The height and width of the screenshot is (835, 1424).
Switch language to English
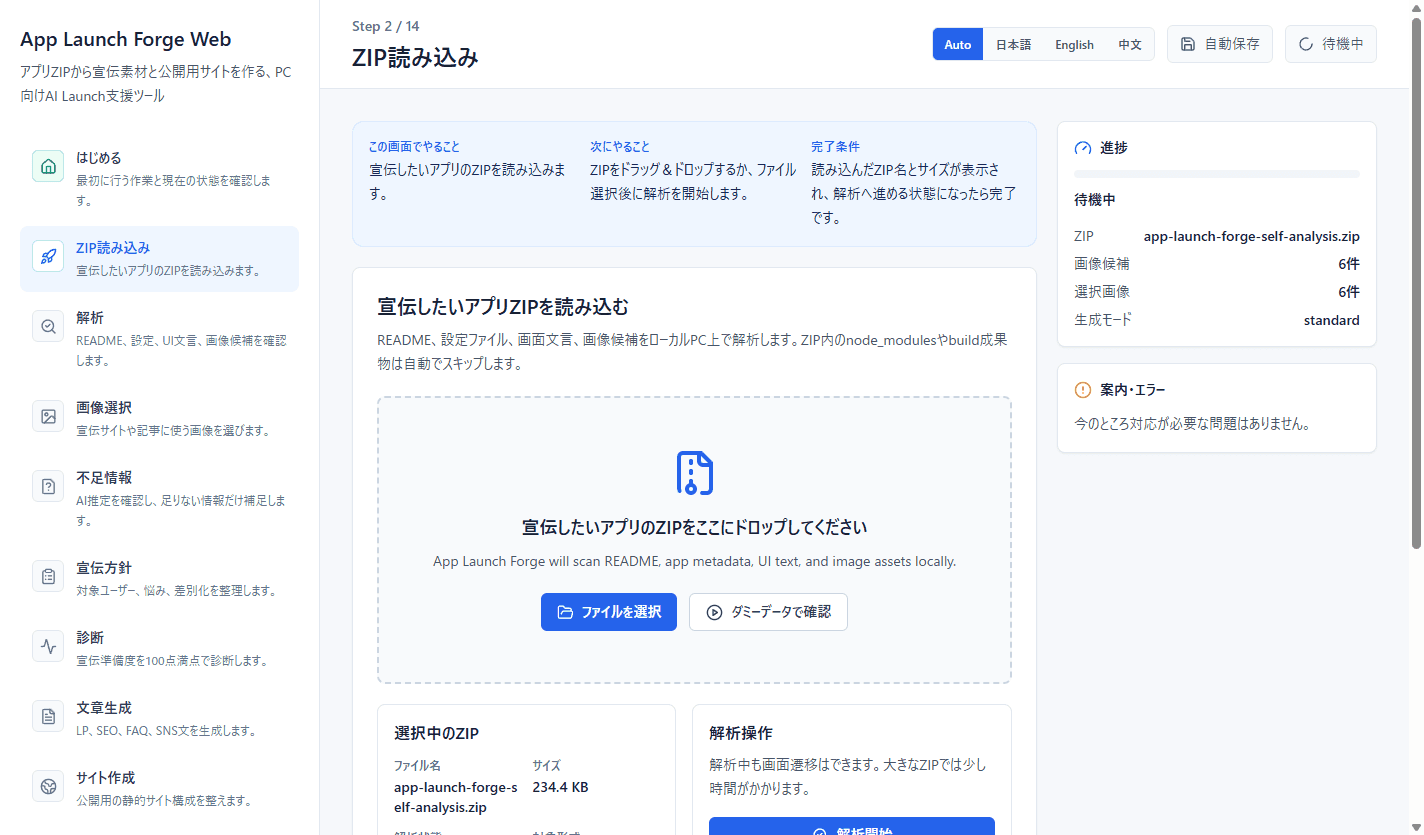click(1074, 44)
